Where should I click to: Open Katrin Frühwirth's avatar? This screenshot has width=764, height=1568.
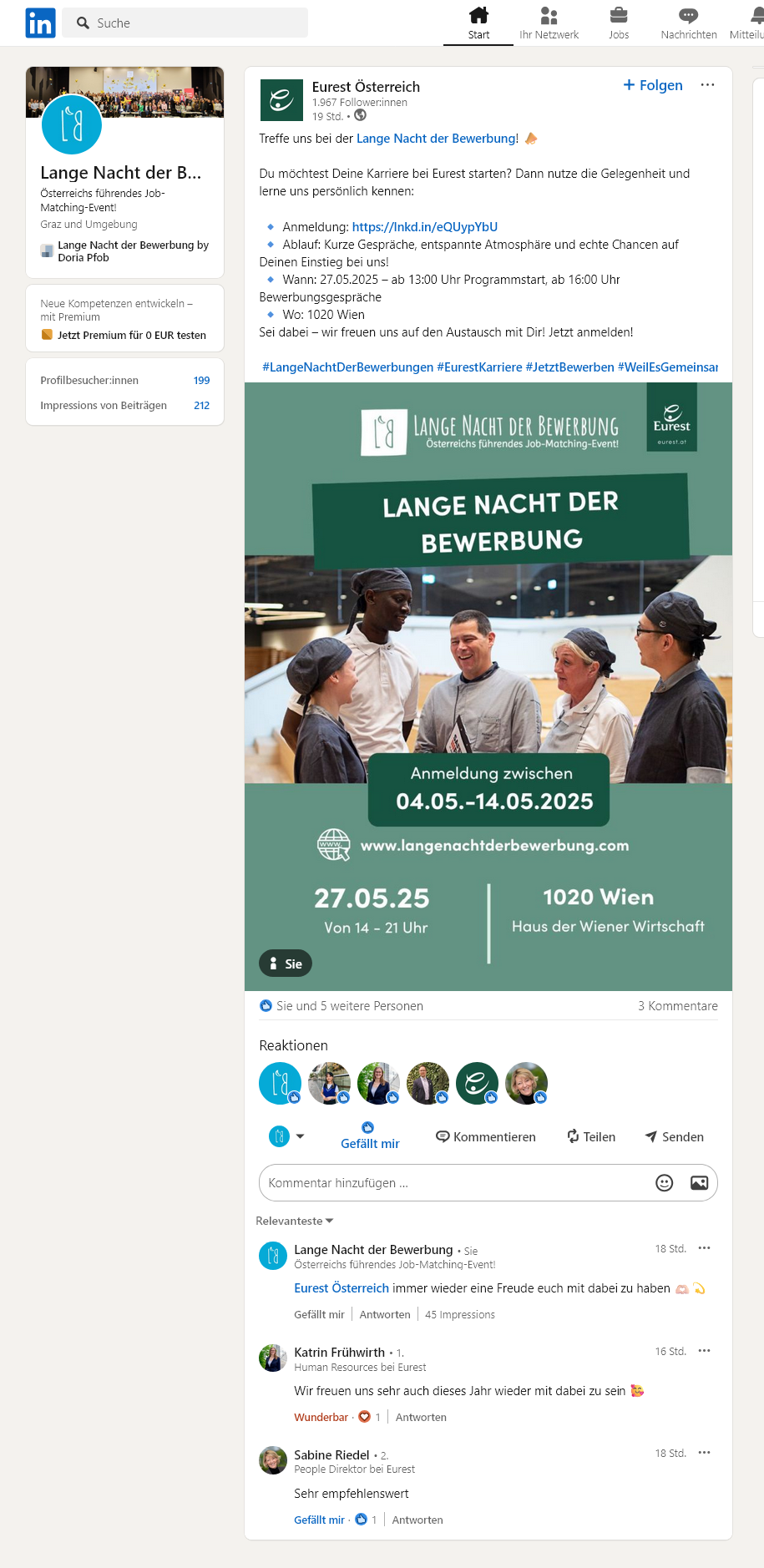273,1358
